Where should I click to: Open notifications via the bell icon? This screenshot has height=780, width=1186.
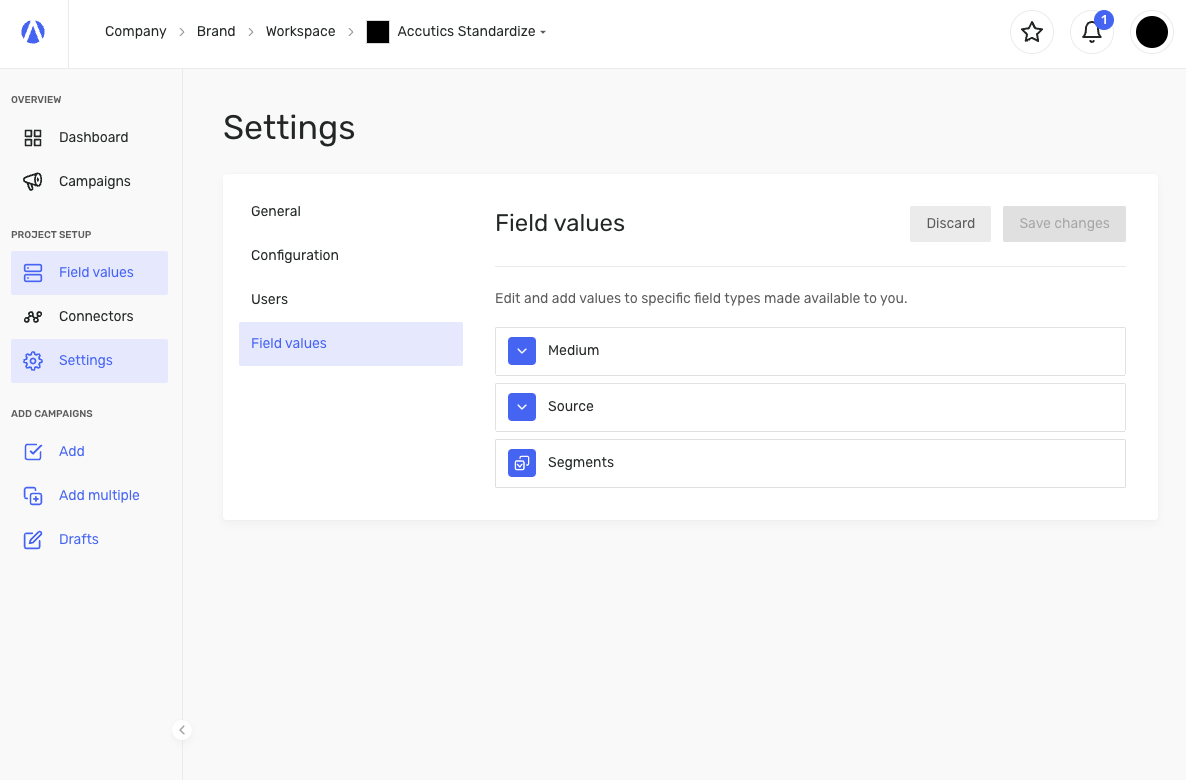1091,33
